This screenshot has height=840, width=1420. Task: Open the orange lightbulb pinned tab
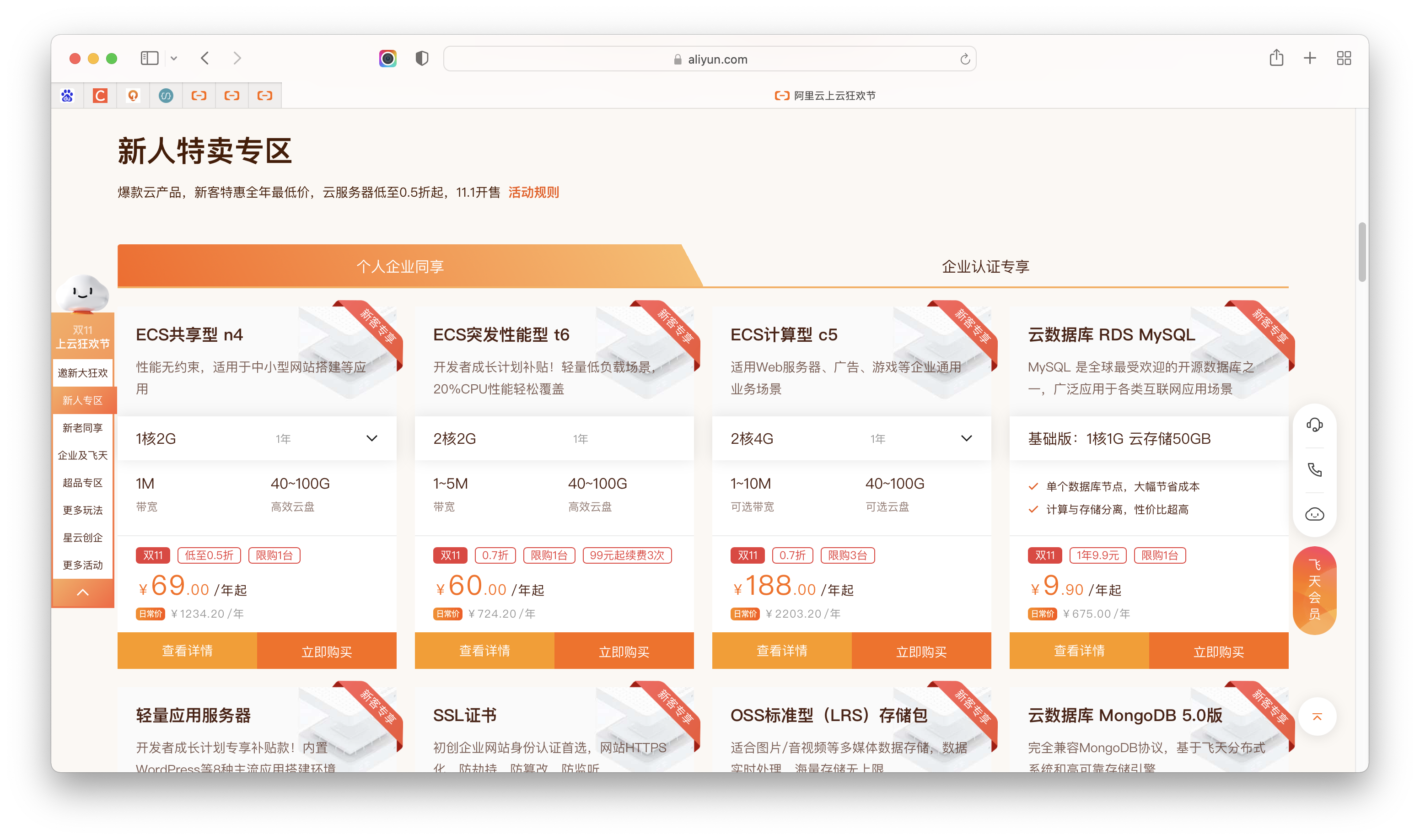(133, 96)
